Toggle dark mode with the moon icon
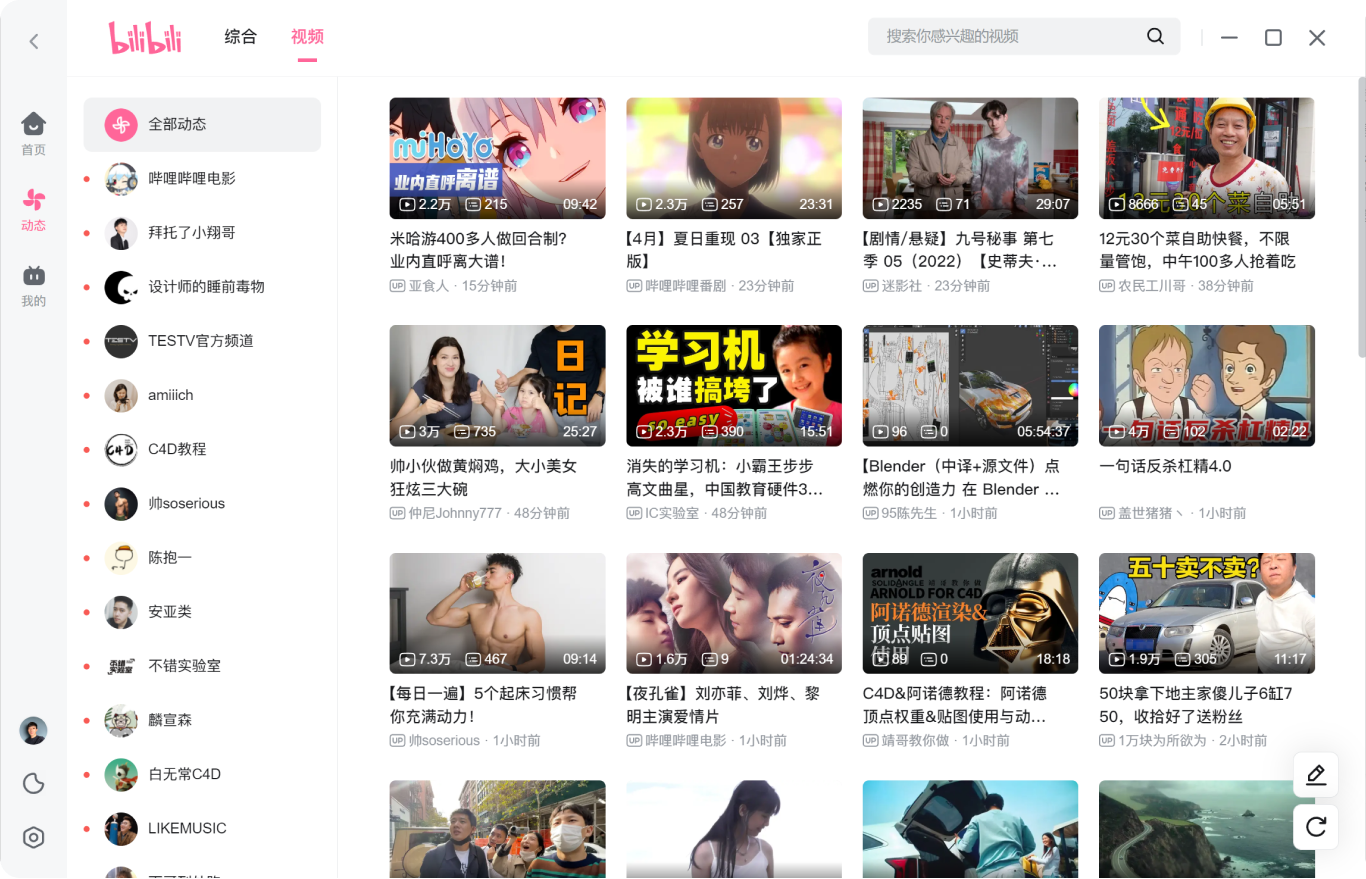Viewport: 1366px width, 879px height. [33, 784]
